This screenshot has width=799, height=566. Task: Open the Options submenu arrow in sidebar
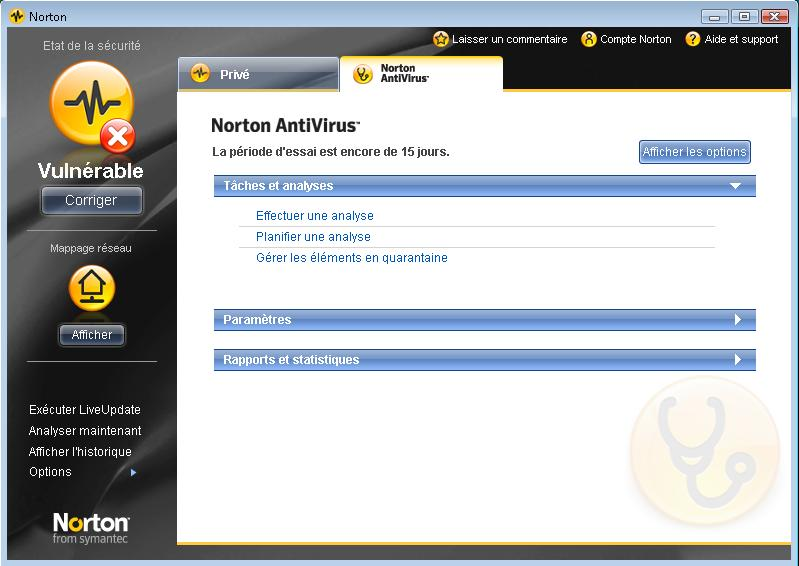click(134, 472)
